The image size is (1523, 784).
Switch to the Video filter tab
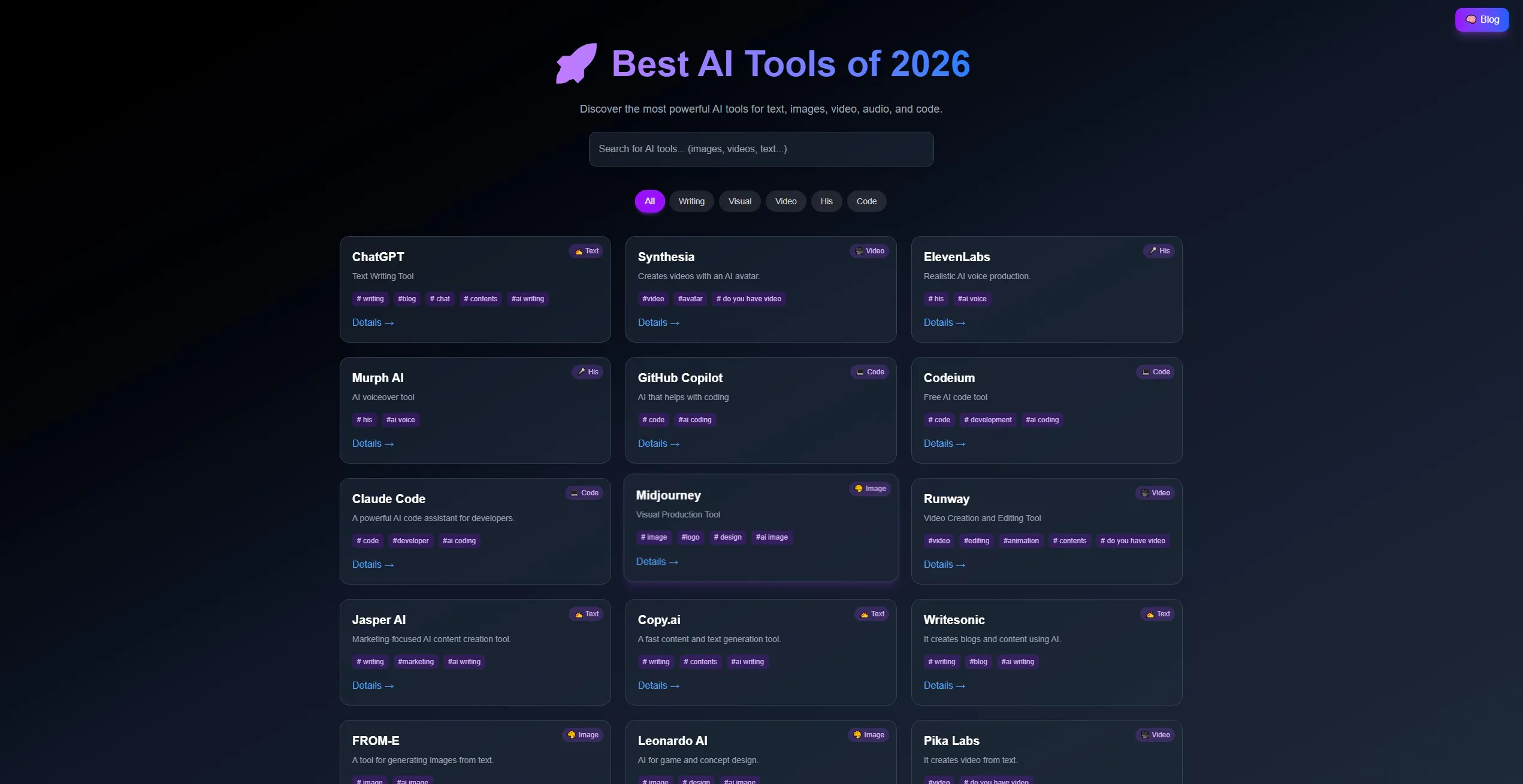point(785,201)
